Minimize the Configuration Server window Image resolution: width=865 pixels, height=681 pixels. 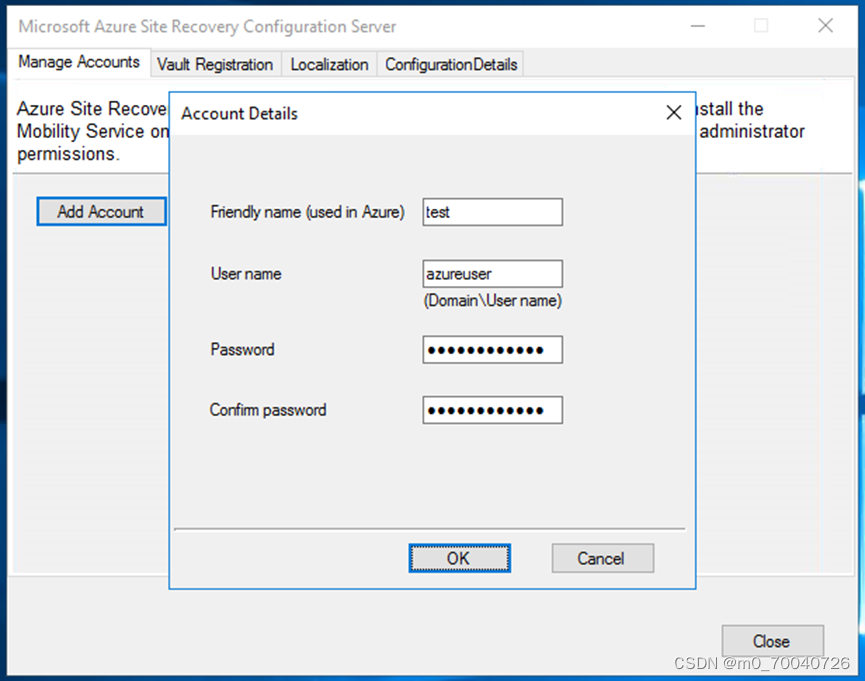698,26
